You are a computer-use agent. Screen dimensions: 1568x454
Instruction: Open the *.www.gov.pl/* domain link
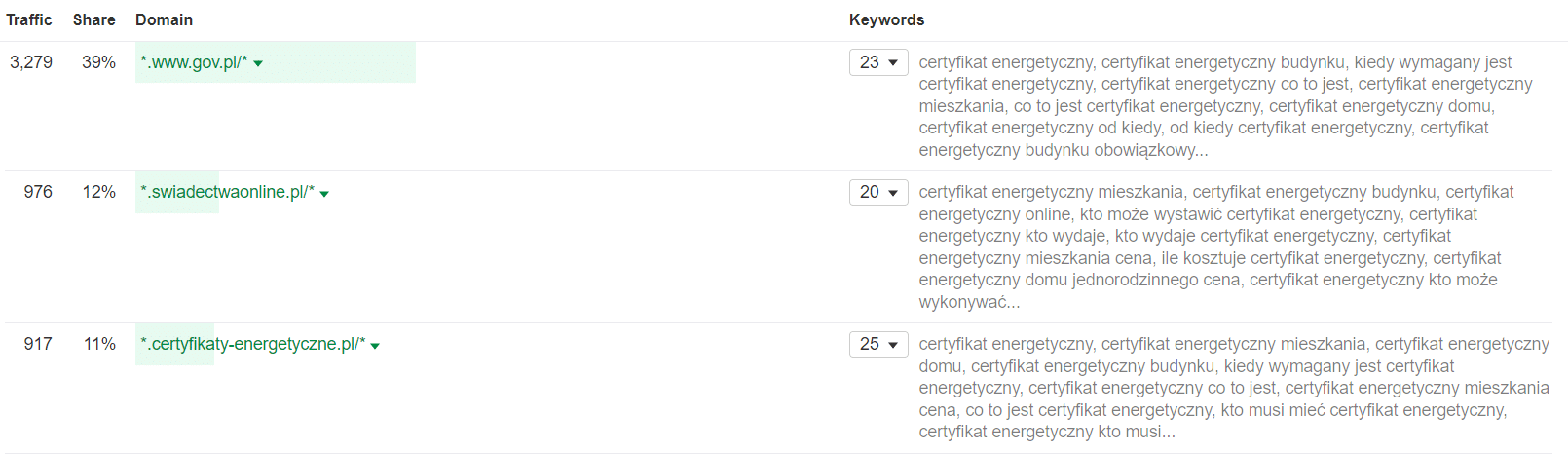[x=194, y=62]
